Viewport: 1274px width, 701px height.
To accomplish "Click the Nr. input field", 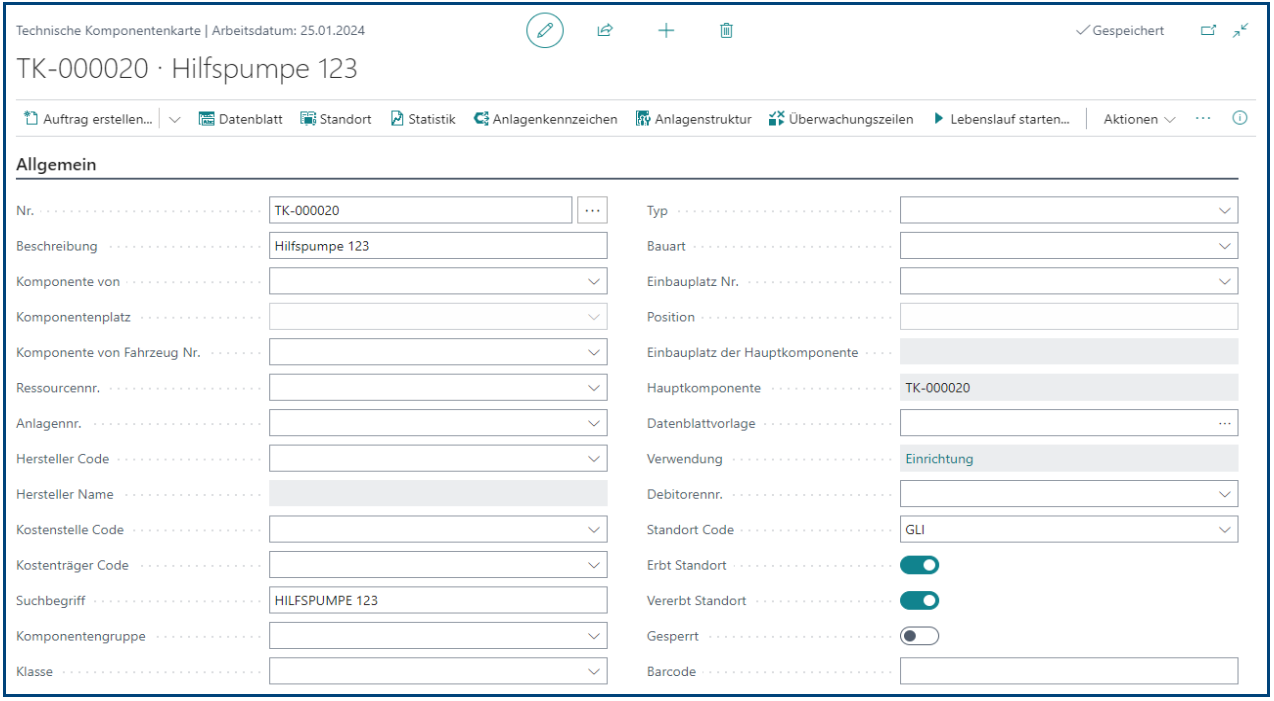I will point(420,210).
